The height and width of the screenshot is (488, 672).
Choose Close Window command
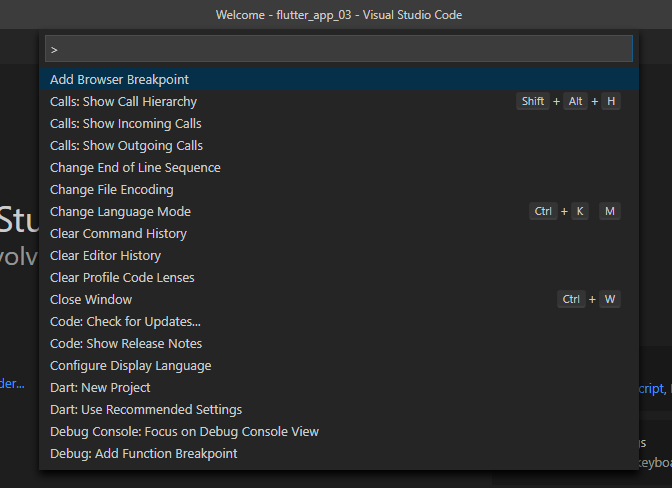(x=339, y=299)
